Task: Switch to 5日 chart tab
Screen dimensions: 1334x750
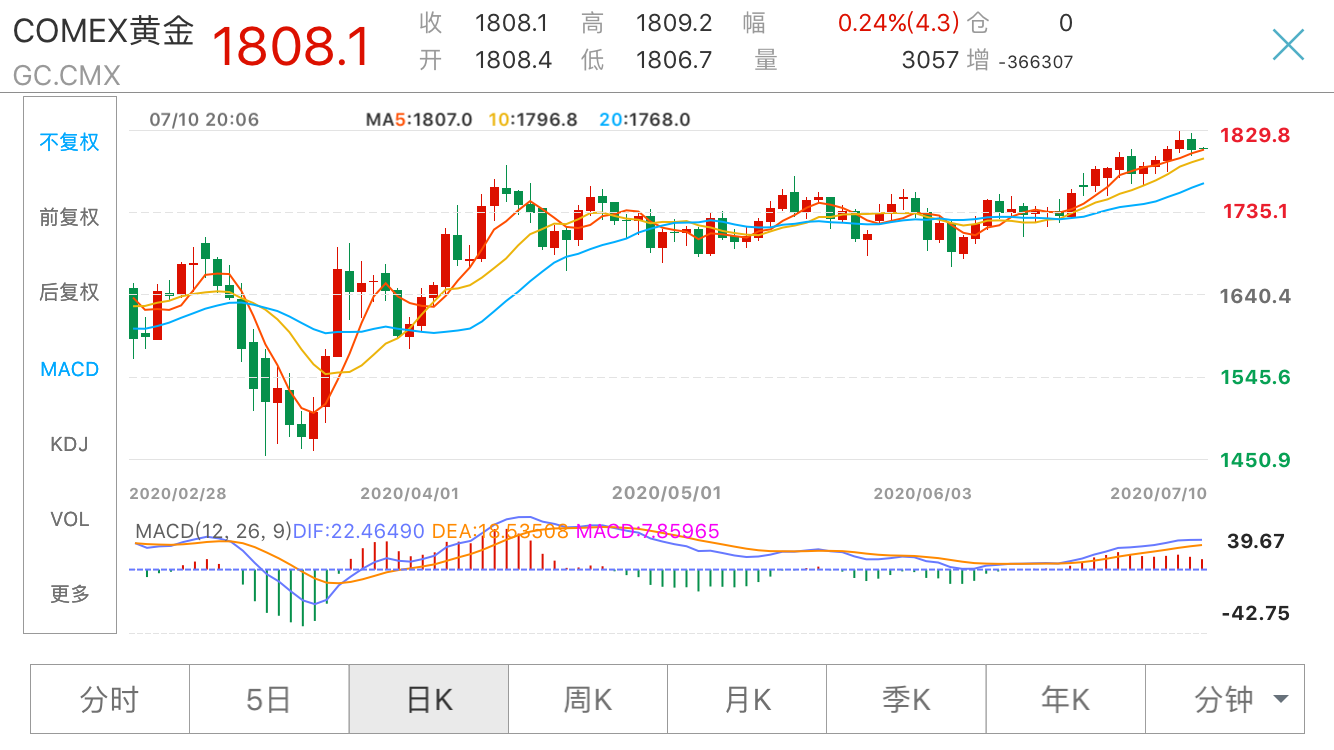Action: tap(269, 699)
